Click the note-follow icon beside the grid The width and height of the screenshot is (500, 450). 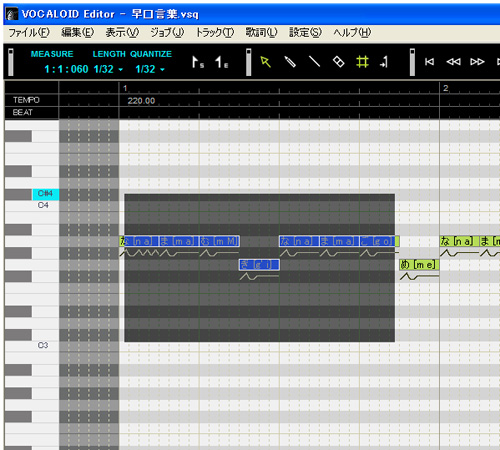coord(384,62)
